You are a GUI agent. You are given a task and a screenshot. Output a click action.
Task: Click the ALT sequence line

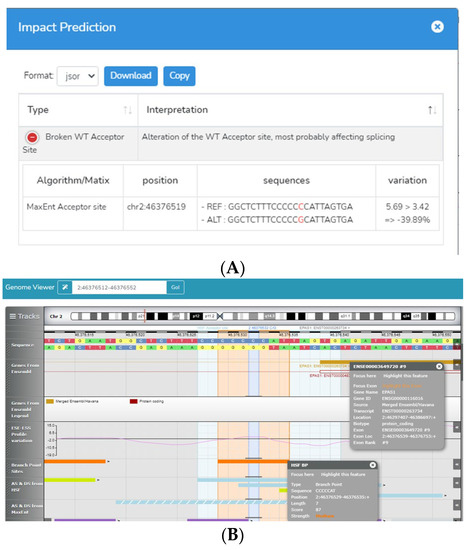coord(277,220)
